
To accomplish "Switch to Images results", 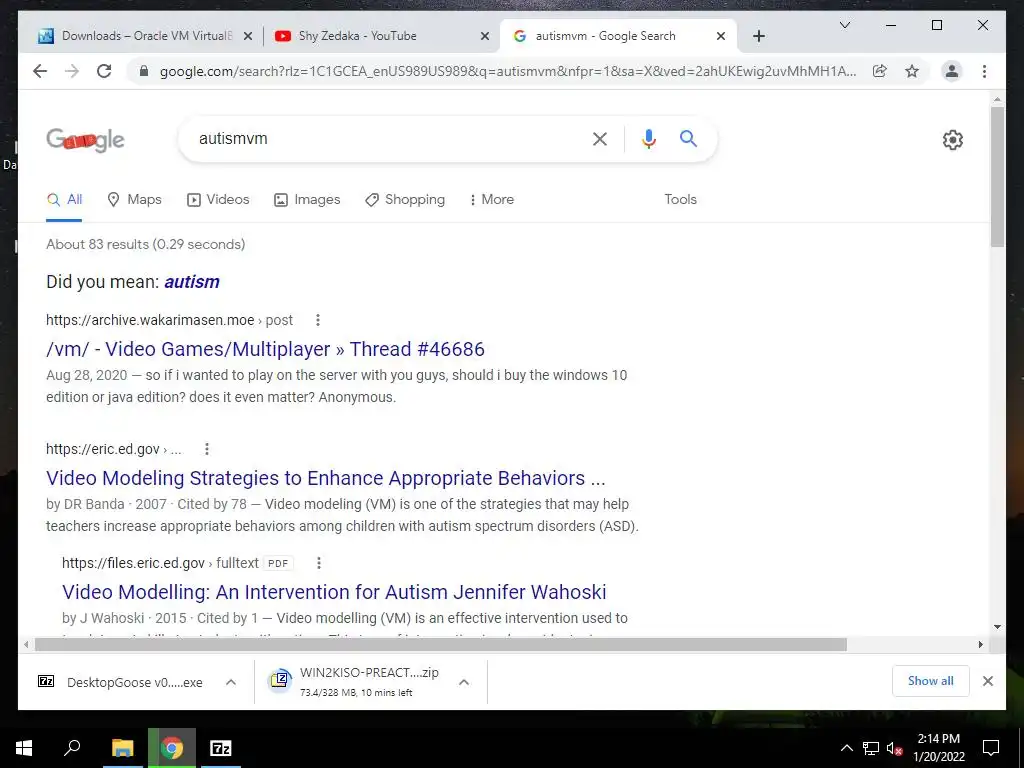I will tap(307, 199).
